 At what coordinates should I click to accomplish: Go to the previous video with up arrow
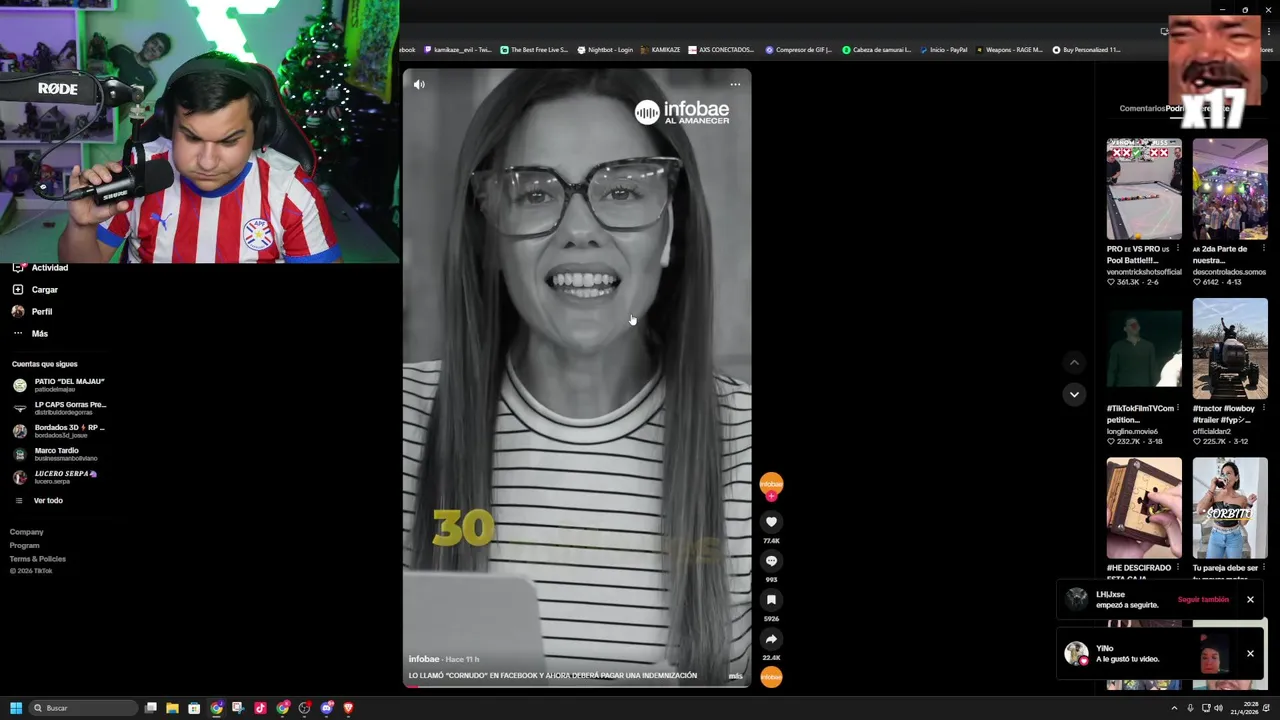(x=1074, y=363)
